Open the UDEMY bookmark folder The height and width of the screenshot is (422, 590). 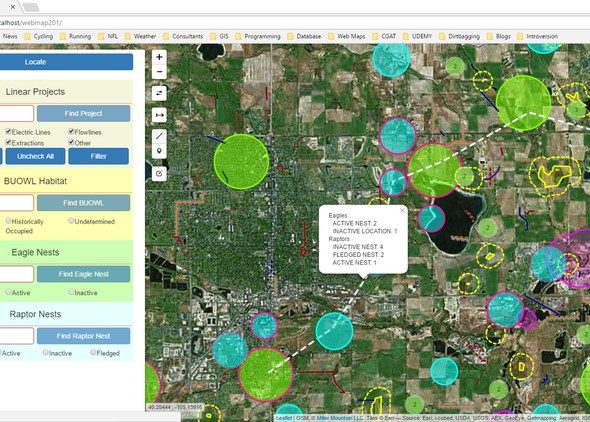[417, 36]
